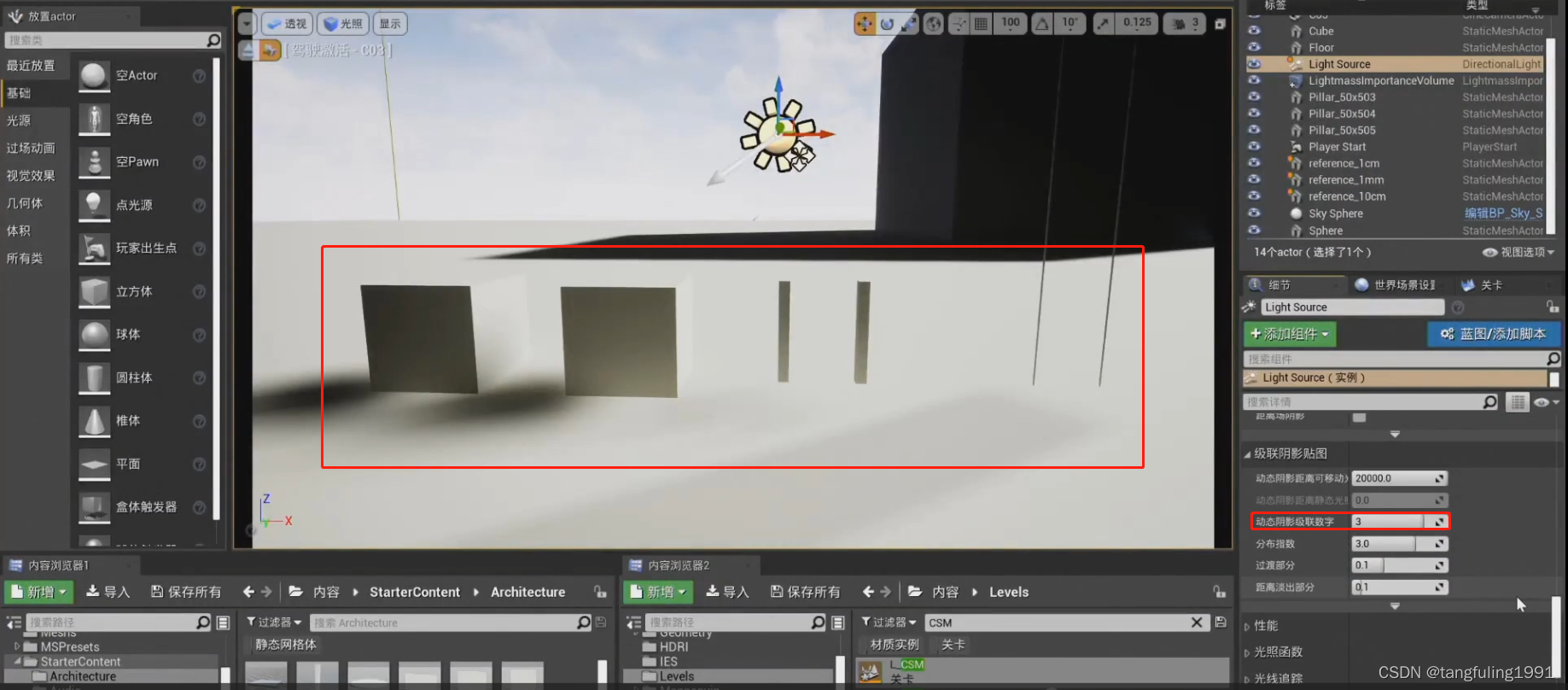
Task: Search icon in Place Actors search box
Action: [213, 40]
